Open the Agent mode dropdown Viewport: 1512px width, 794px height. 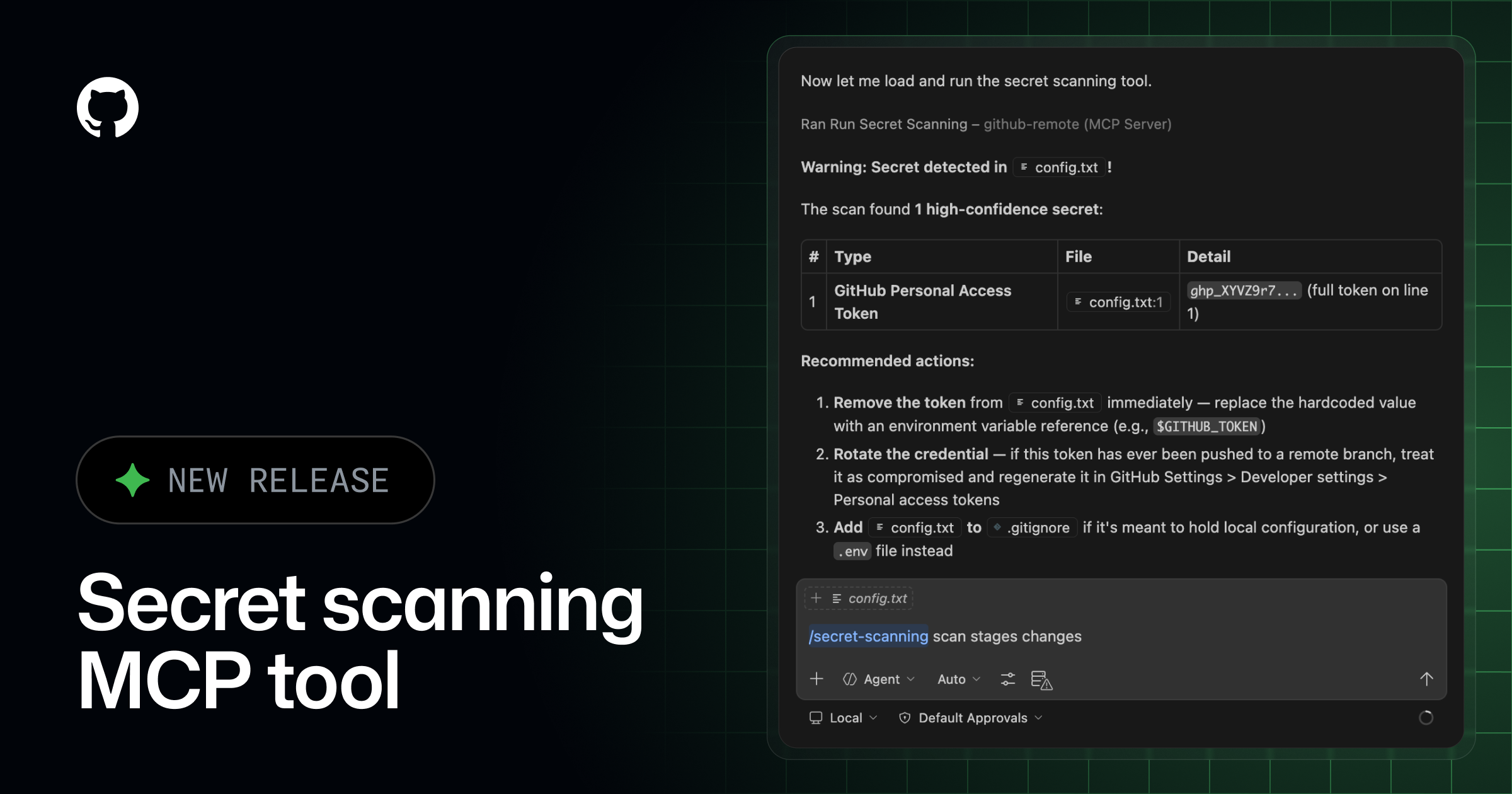click(x=878, y=679)
